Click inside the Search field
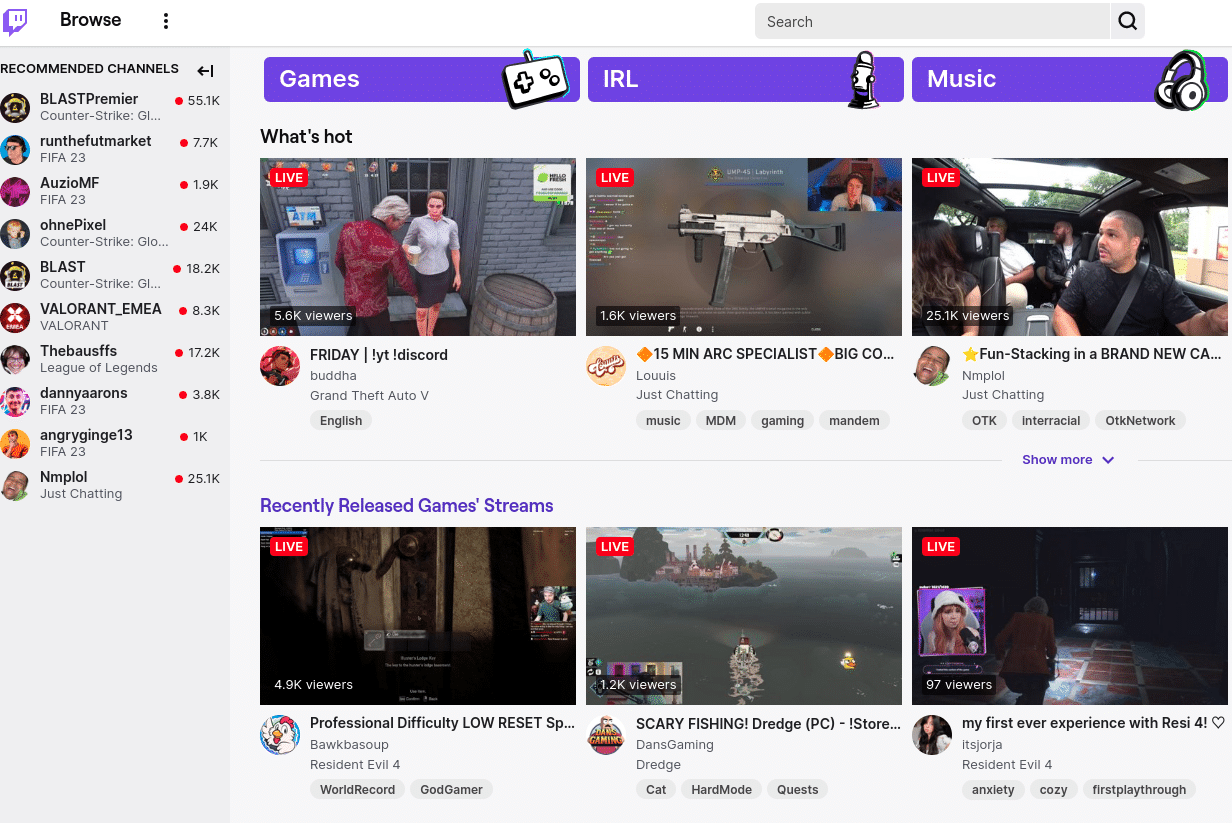Viewport: 1232px width, 823px height. (933, 21)
